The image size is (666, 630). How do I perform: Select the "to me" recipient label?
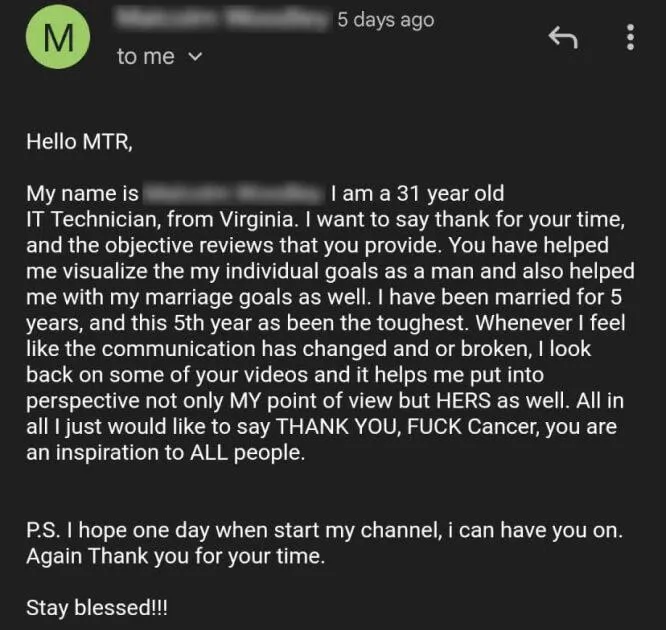(146, 57)
